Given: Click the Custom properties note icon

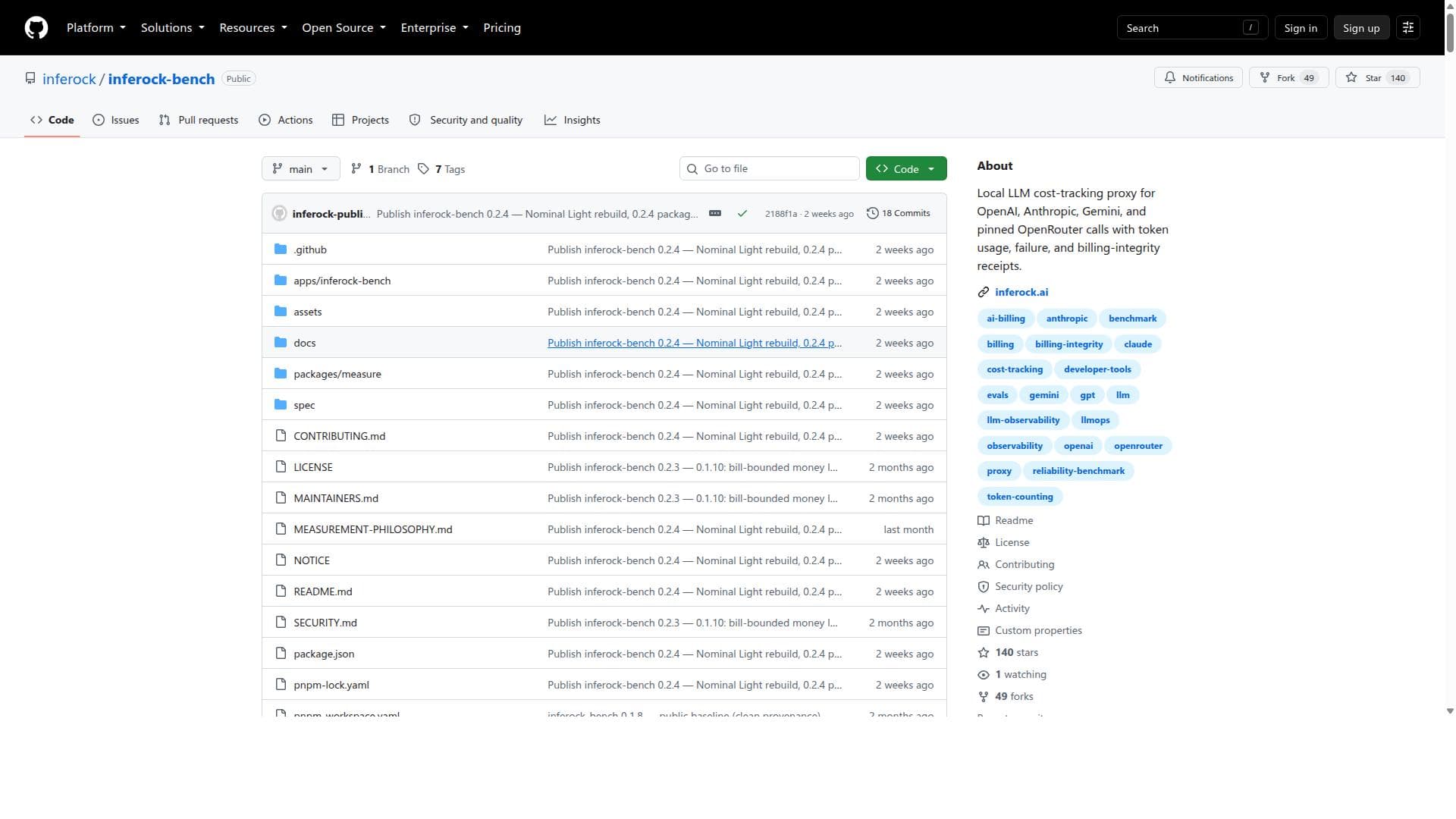Looking at the screenshot, I should click(x=984, y=630).
